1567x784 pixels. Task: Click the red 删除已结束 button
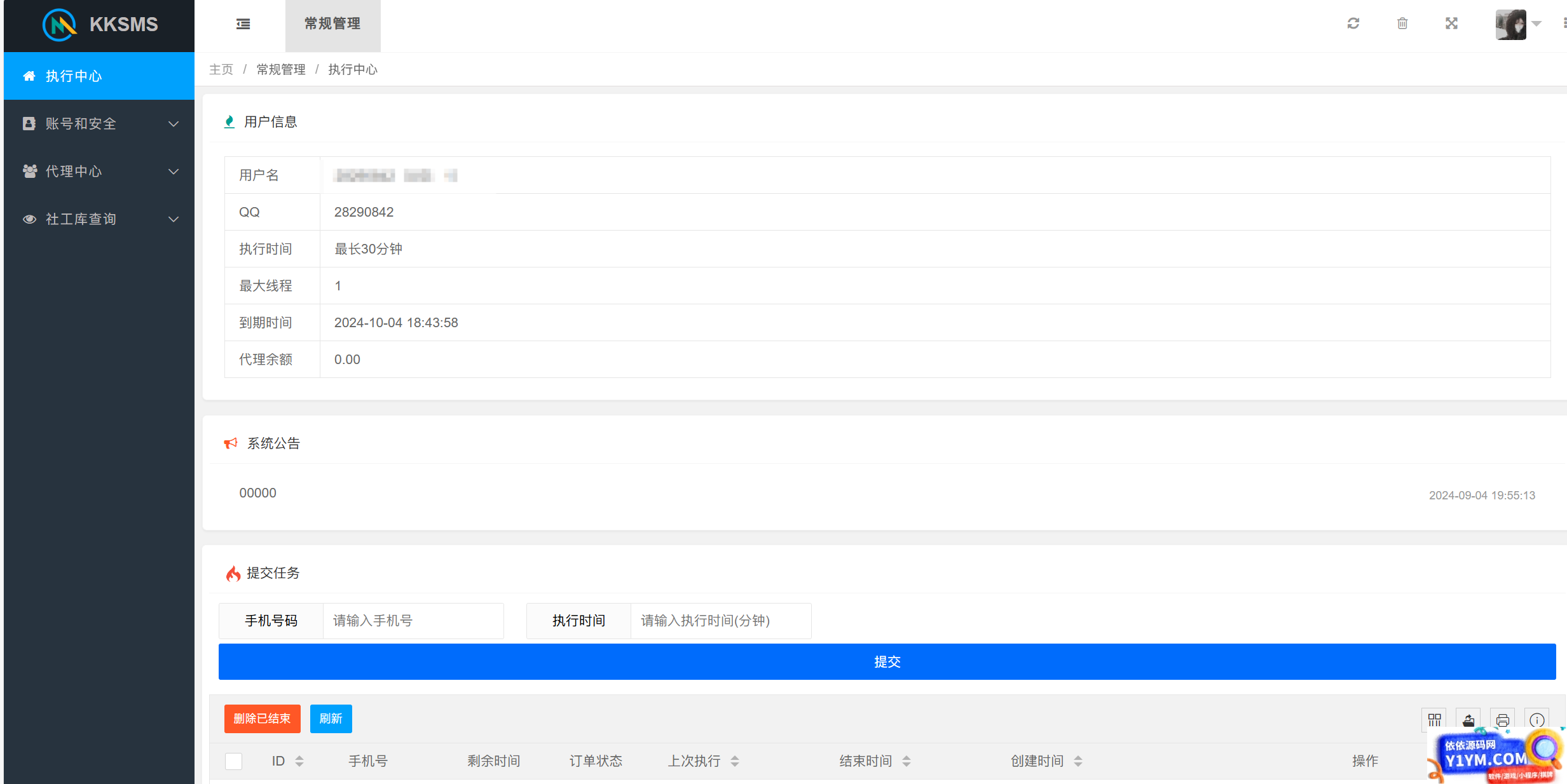[x=262, y=719]
